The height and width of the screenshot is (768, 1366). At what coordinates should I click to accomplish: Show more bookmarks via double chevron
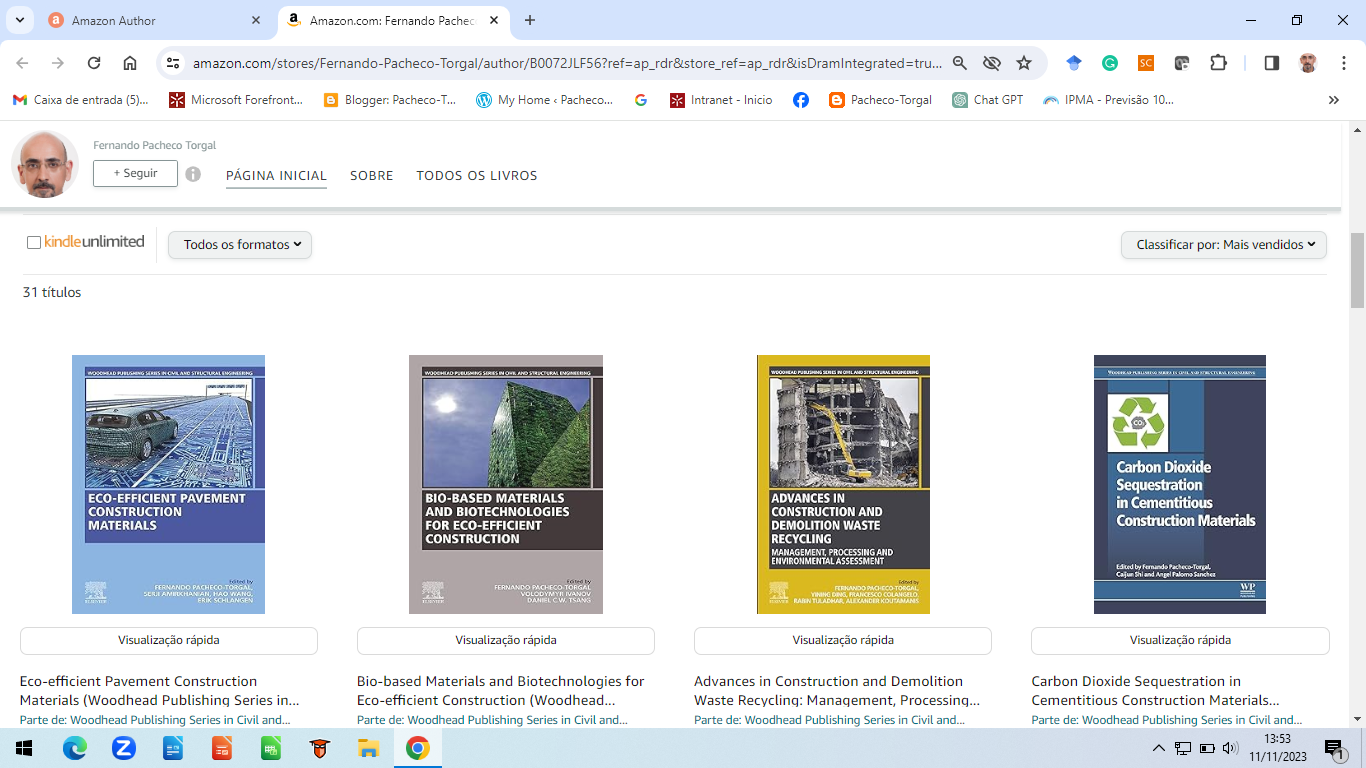(1333, 100)
